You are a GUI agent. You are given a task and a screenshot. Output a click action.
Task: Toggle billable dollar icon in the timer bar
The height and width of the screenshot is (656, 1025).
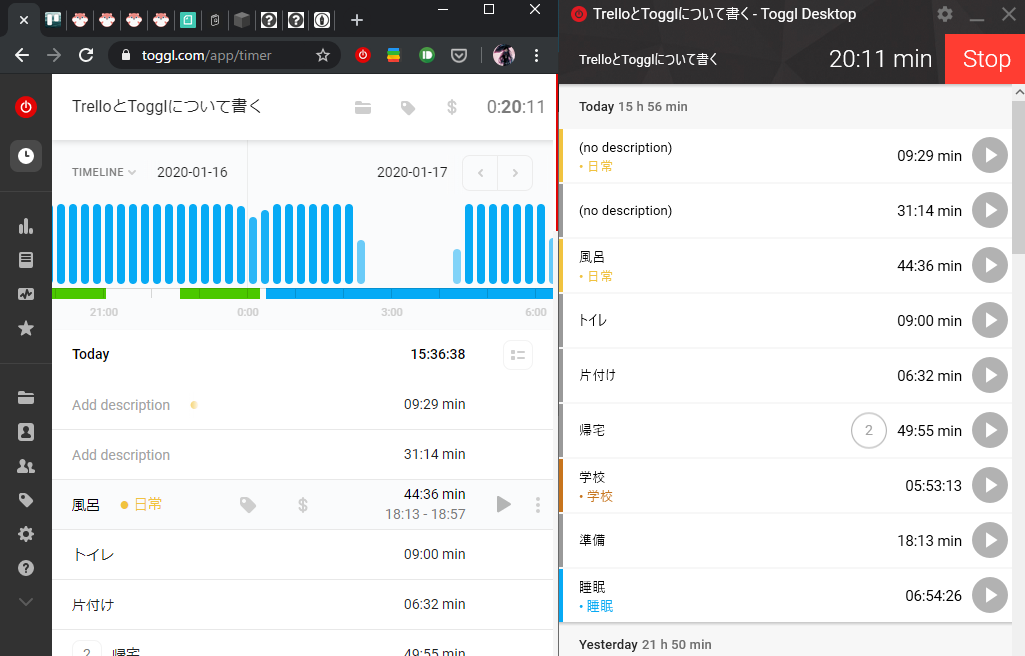point(452,107)
